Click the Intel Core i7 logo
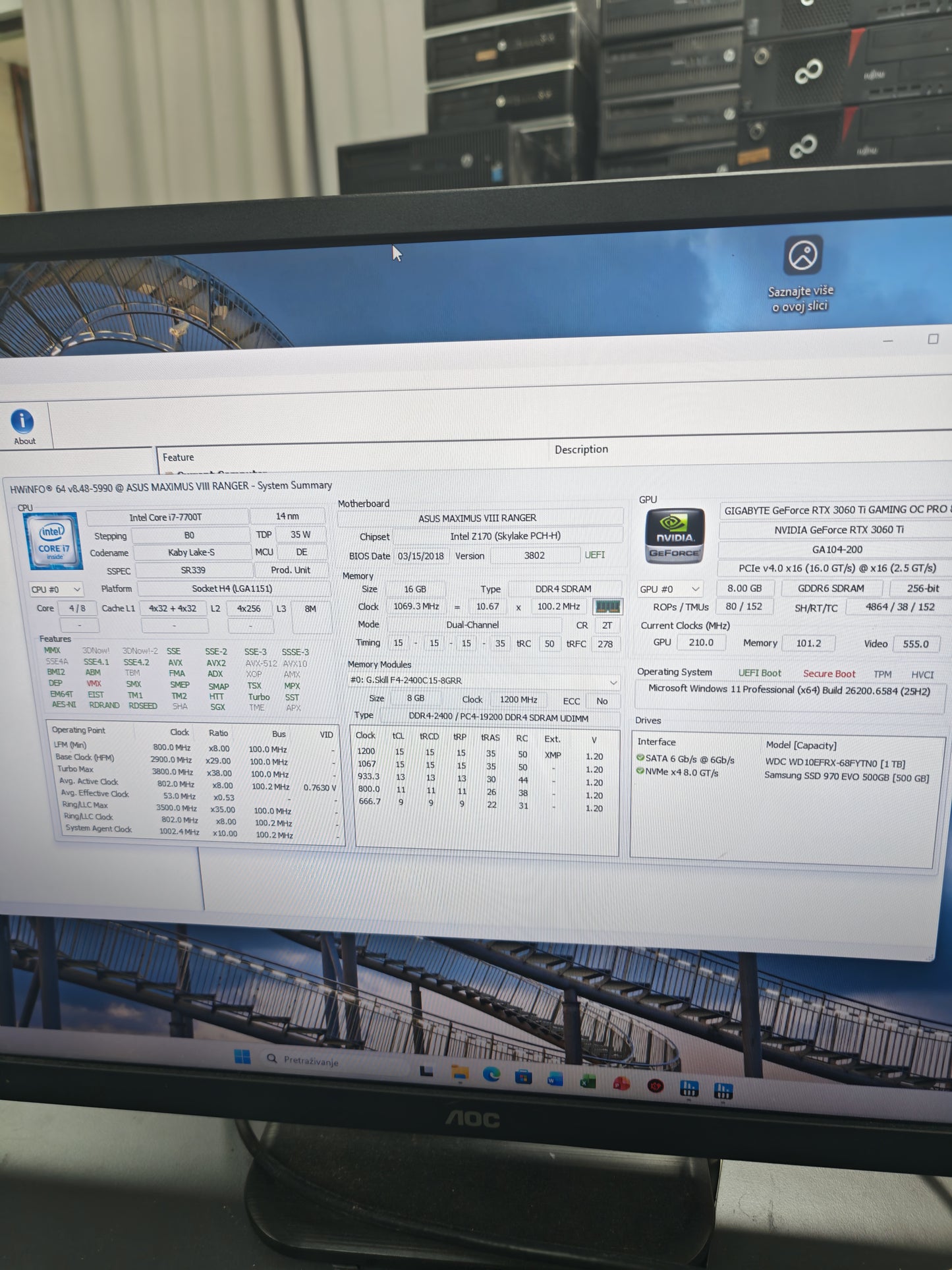Screen dimensions: 952x1270 [54, 540]
